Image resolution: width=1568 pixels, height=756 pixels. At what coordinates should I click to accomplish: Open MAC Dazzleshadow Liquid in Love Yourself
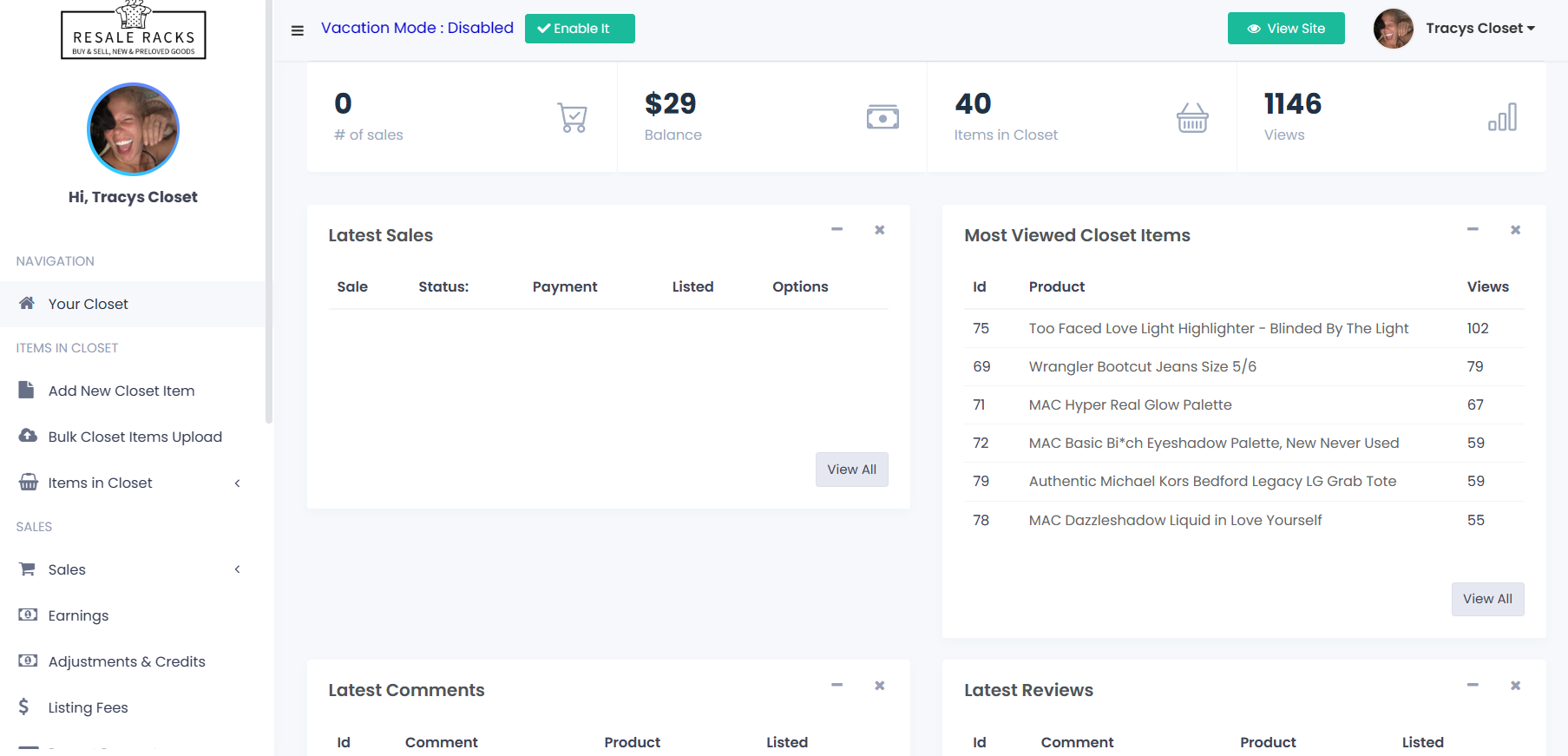click(1175, 520)
